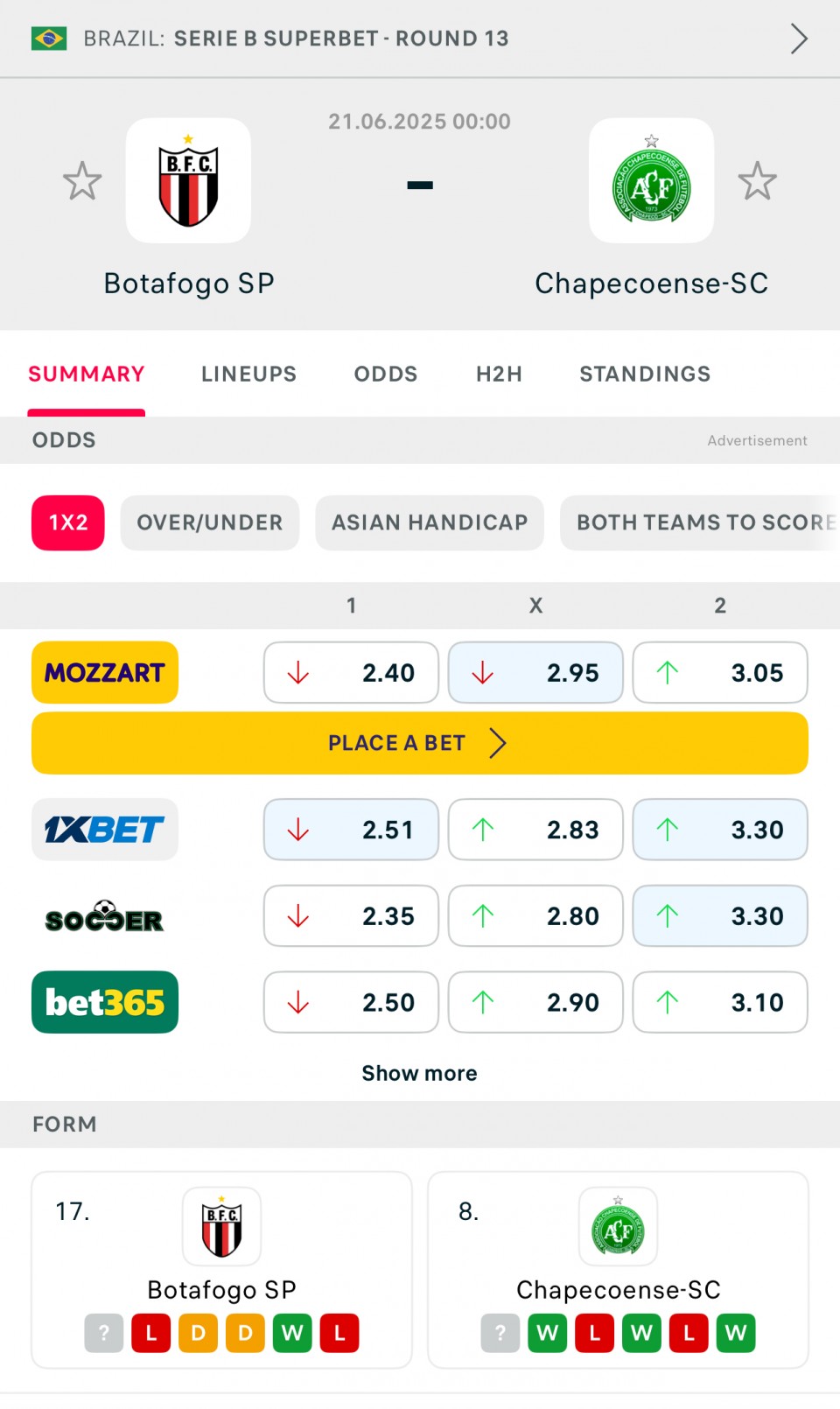Select Mozzart draw odds 2.95
Screen dimensions: 840x1409
[535, 672]
